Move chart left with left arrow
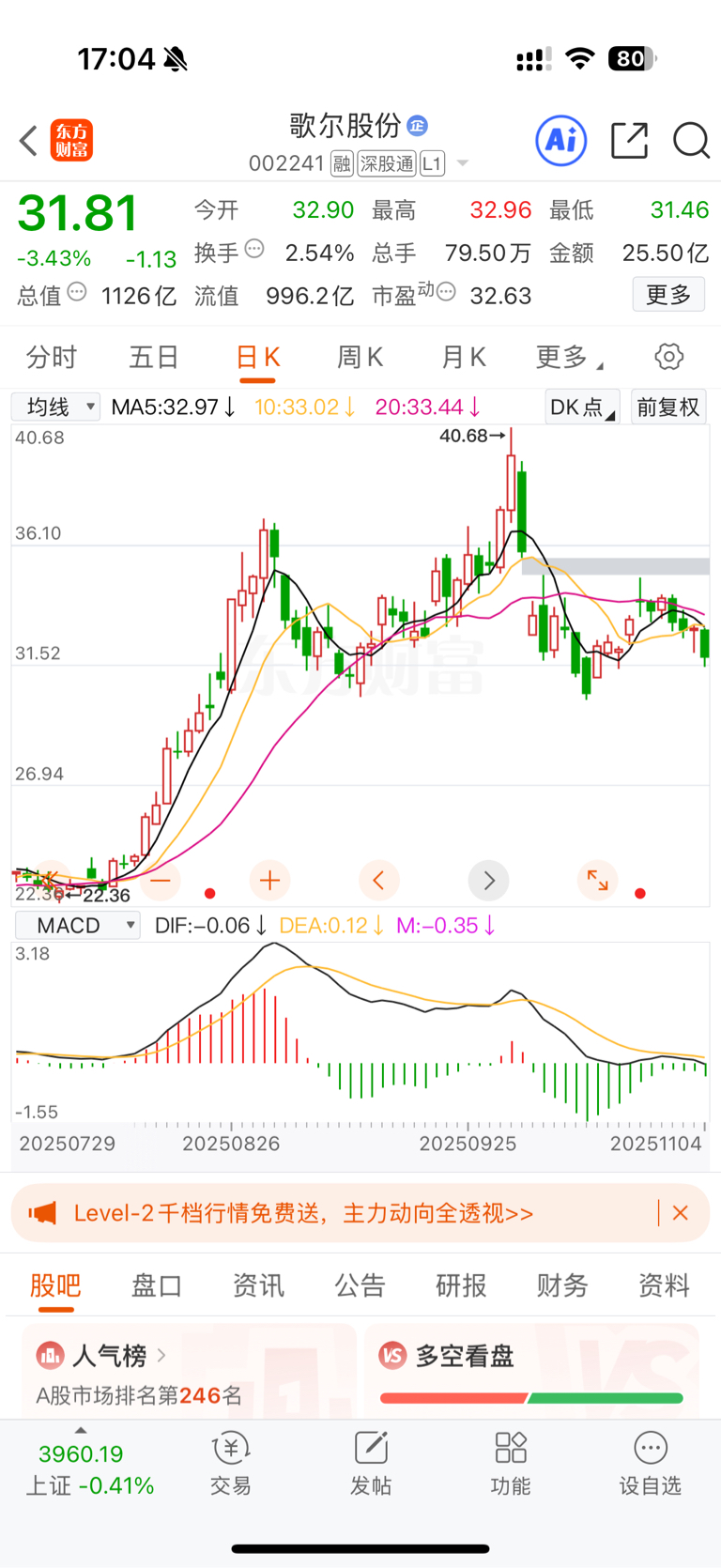Image resolution: width=721 pixels, height=1568 pixels. tap(379, 881)
